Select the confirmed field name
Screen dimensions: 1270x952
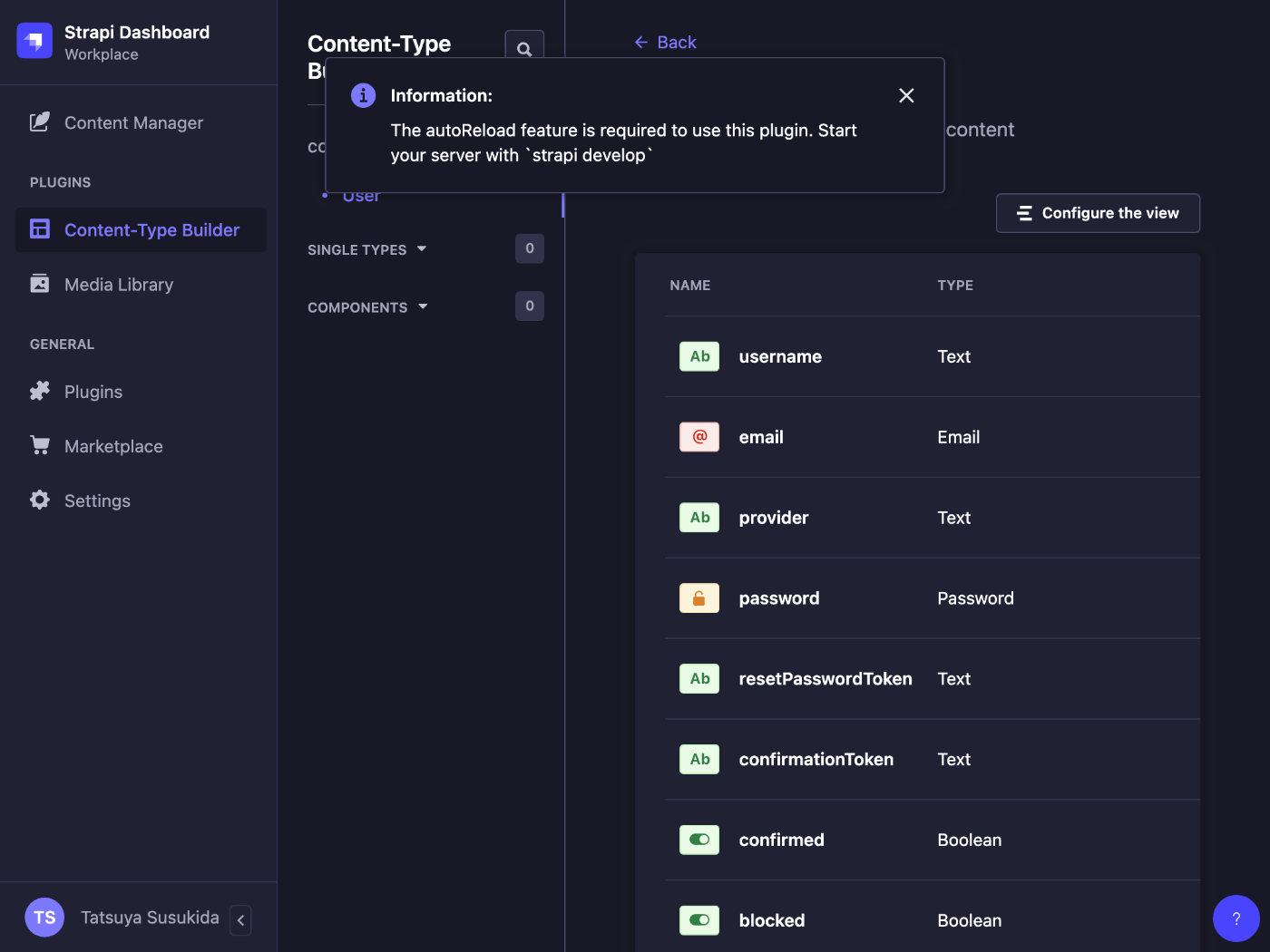click(782, 840)
